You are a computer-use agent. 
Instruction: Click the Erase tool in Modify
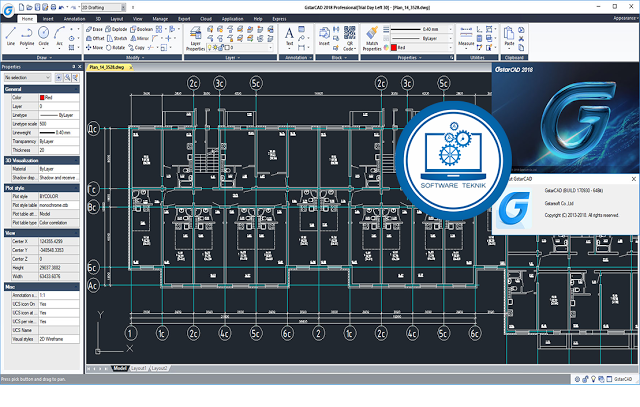click(x=94, y=29)
